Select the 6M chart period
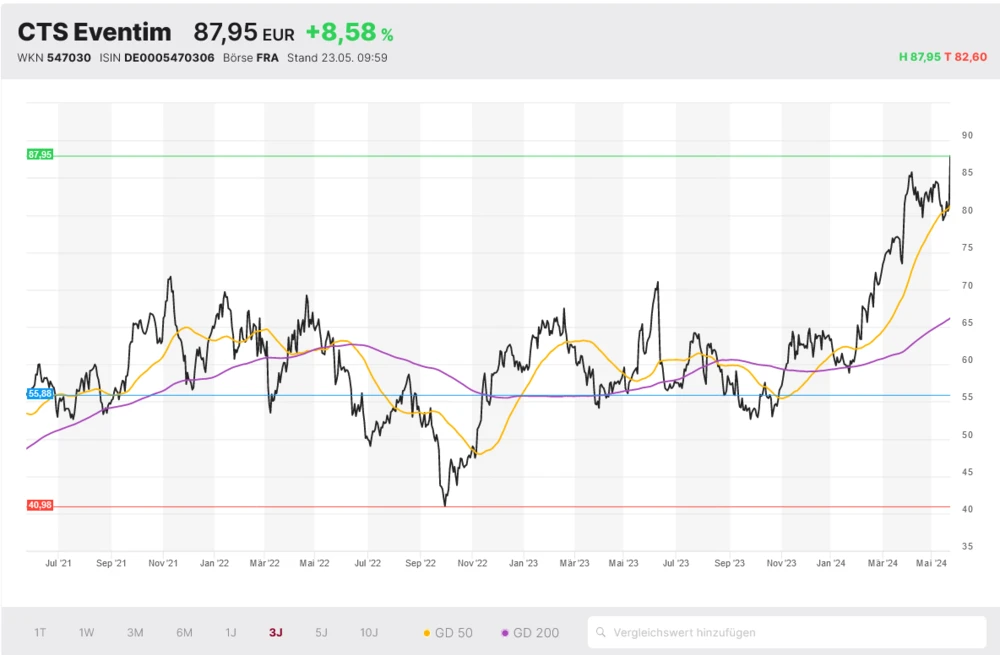Screen dimensions: 1000x655 [x=184, y=632]
